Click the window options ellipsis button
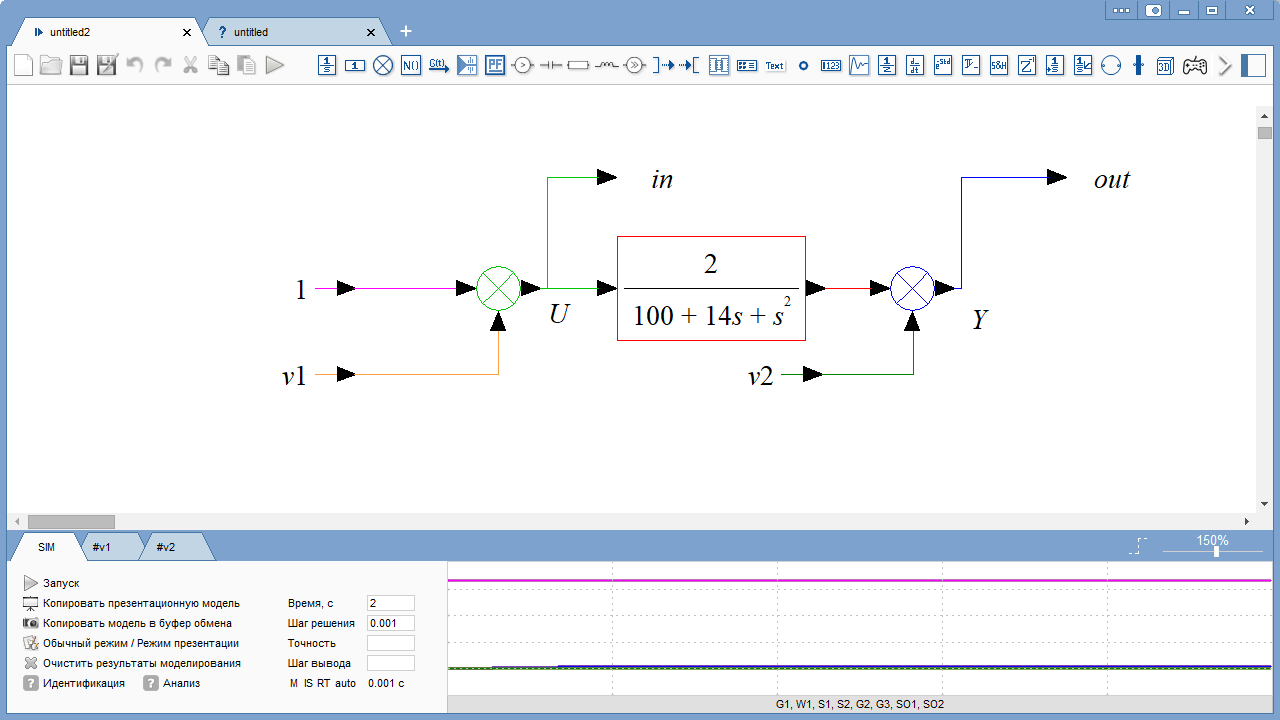The width and height of the screenshot is (1280, 720). (x=1120, y=10)
